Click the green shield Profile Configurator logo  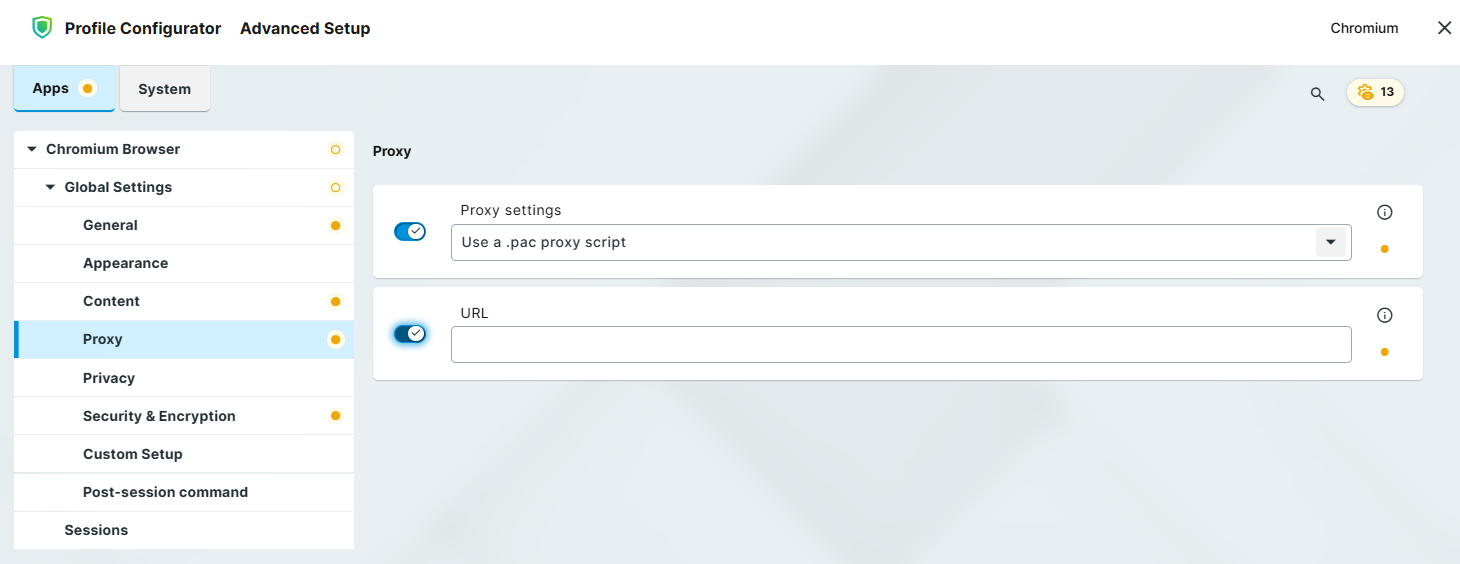[42, 28]
